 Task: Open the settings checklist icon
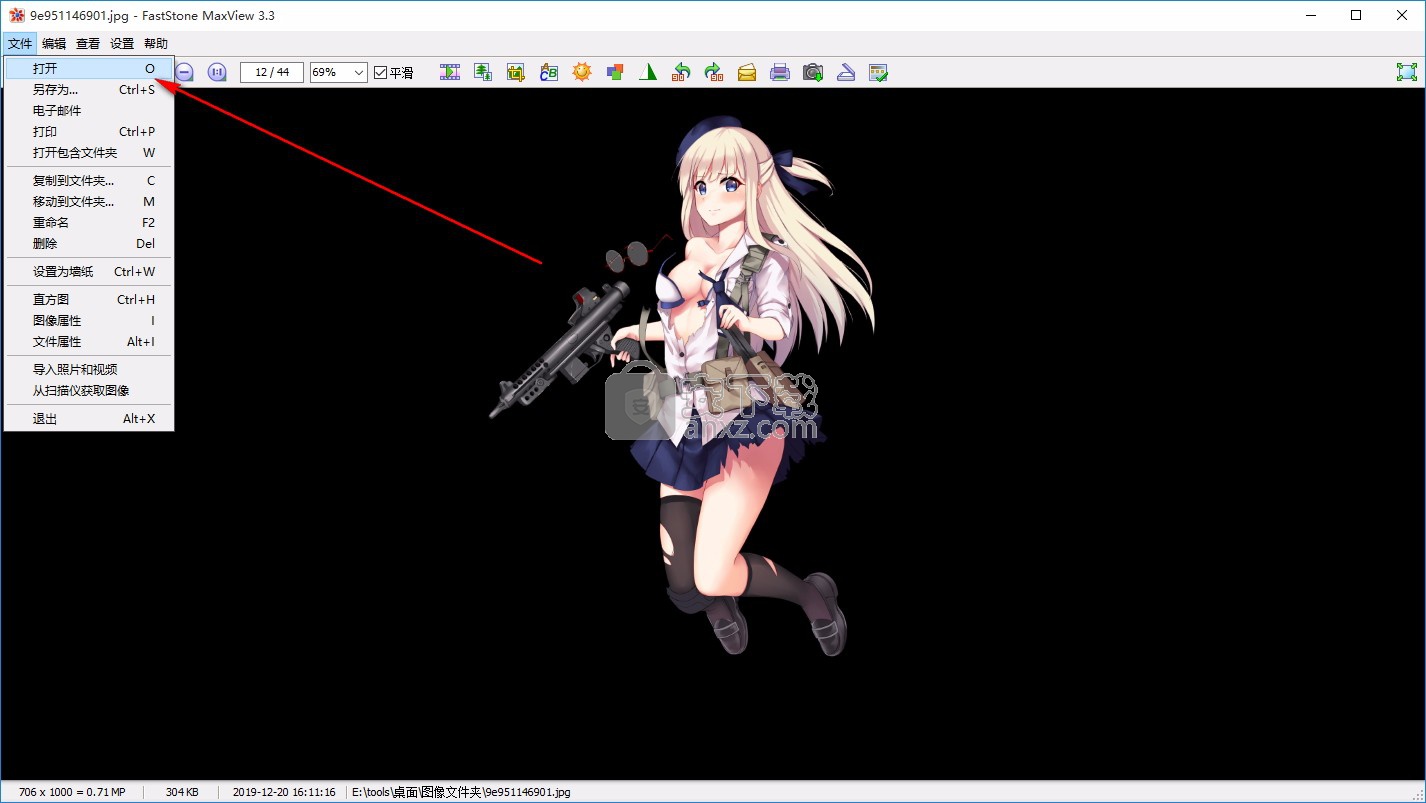879,72
